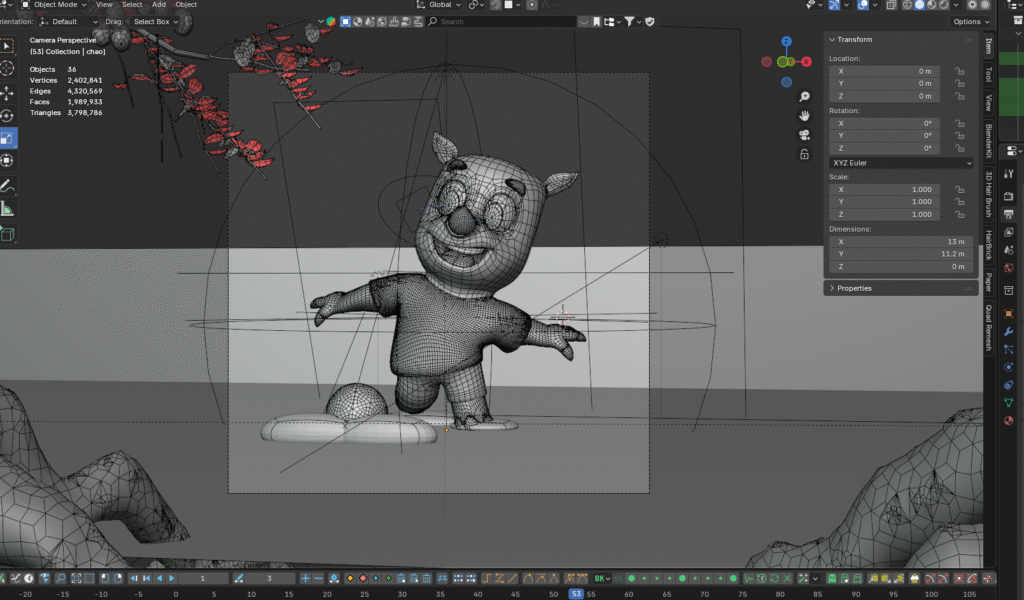Toggle lock on Rotation Z field
Viewport: 1024px width, 600px height.
pyautogui.click(x=959, y=148)
